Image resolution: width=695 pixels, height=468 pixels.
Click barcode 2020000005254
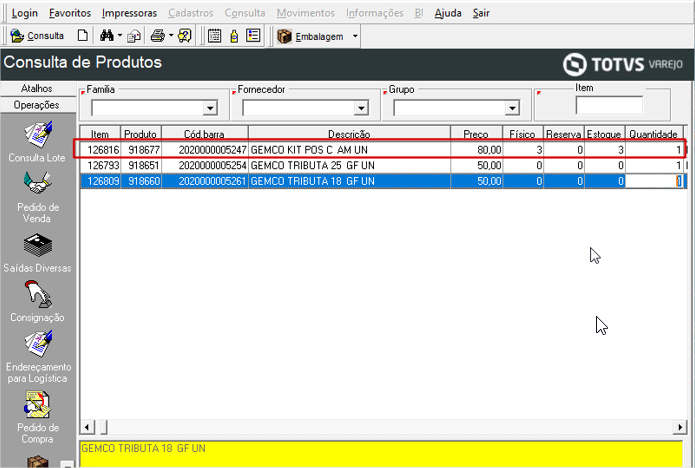212,166
